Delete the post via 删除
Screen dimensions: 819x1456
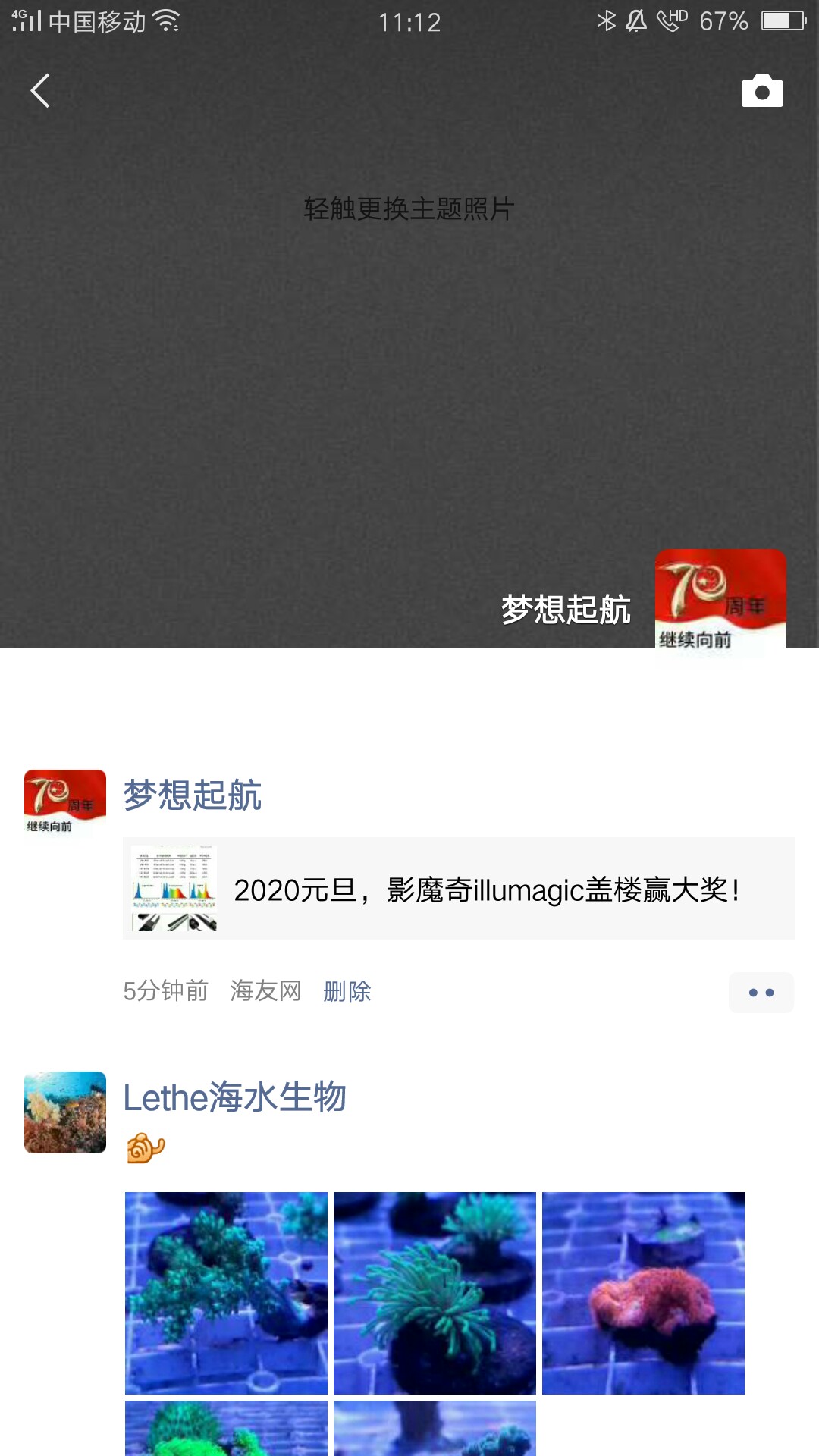tap(347, 991)
